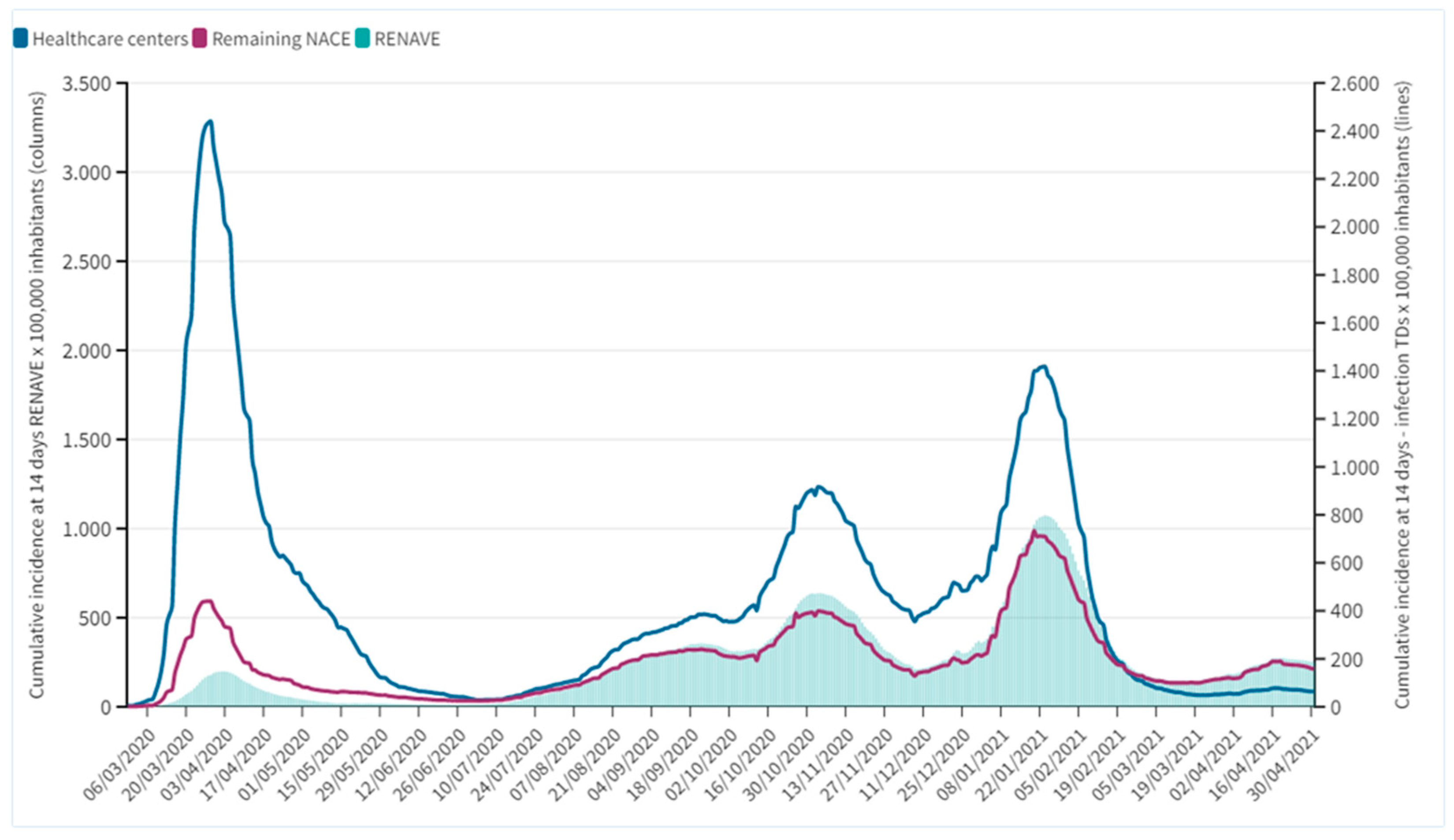
Task: Click the RENAVE legend color swatch
Action: (362, 39)
